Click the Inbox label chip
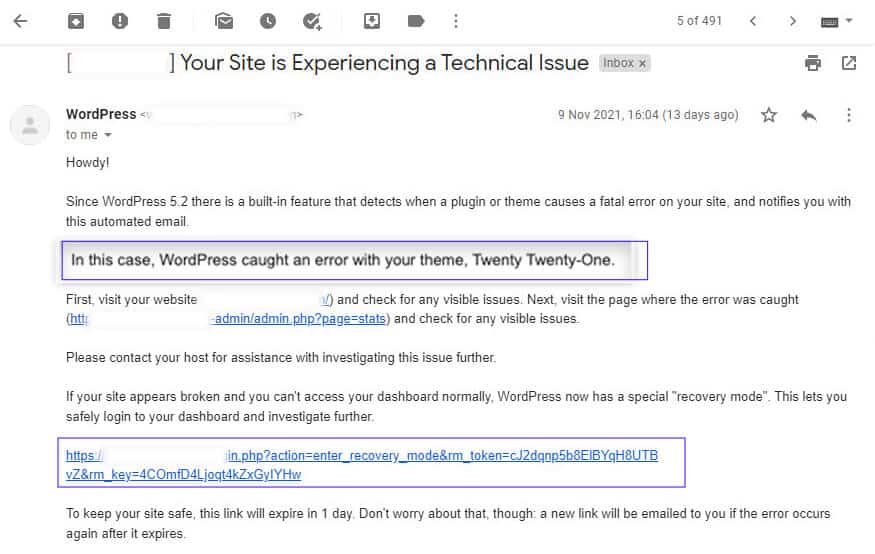This screenshot has height=554, width=875. [624, 63]
